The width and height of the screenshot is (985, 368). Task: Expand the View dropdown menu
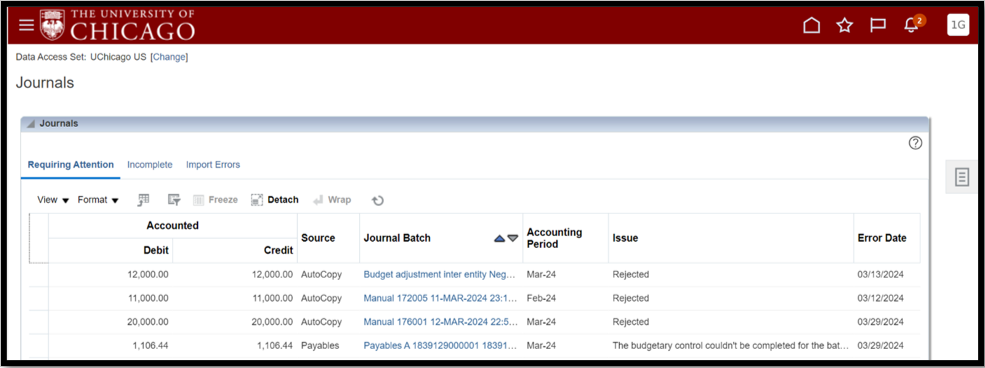coord(53,200)
